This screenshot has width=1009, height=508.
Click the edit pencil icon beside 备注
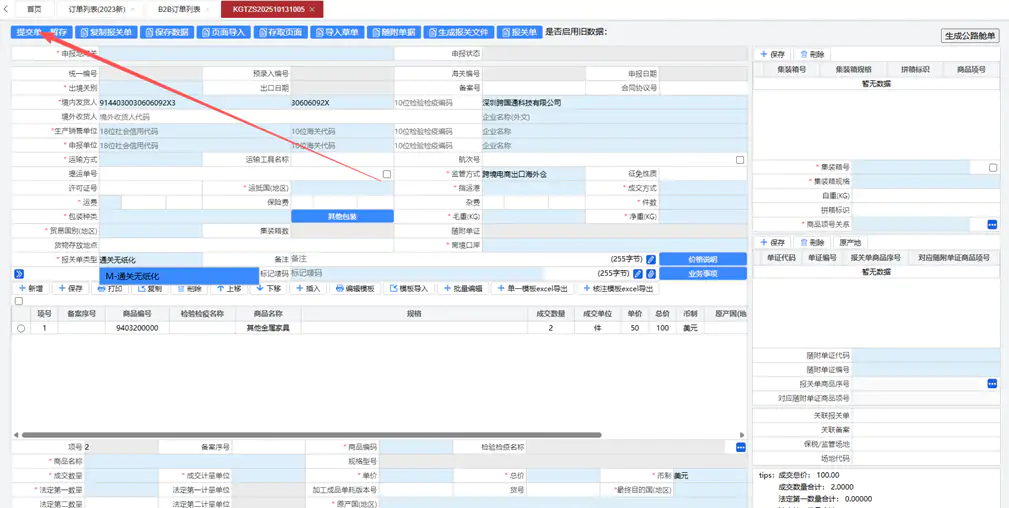[x=651, y=259]
